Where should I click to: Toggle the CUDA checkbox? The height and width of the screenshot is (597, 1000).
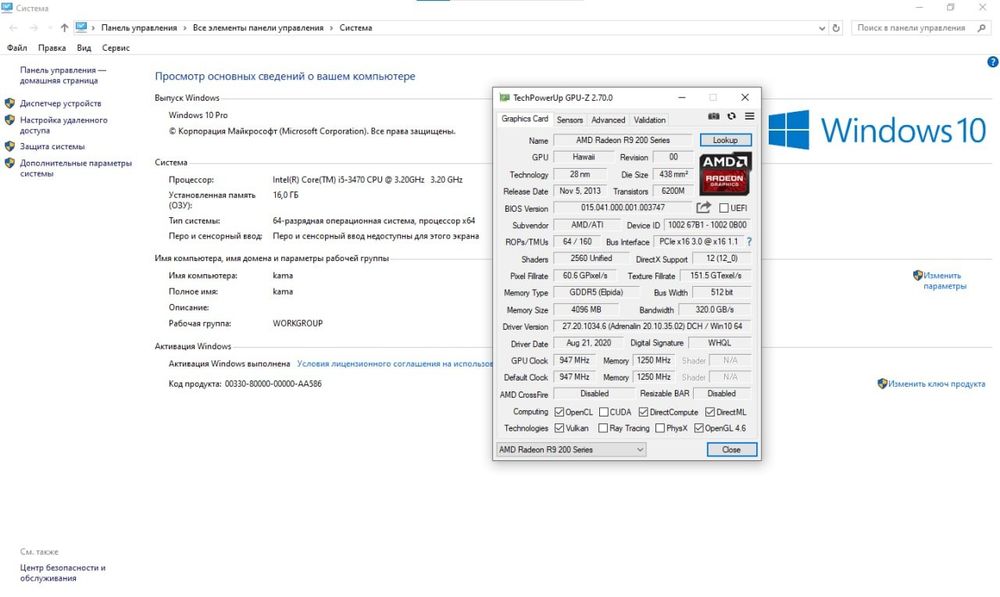603,412
